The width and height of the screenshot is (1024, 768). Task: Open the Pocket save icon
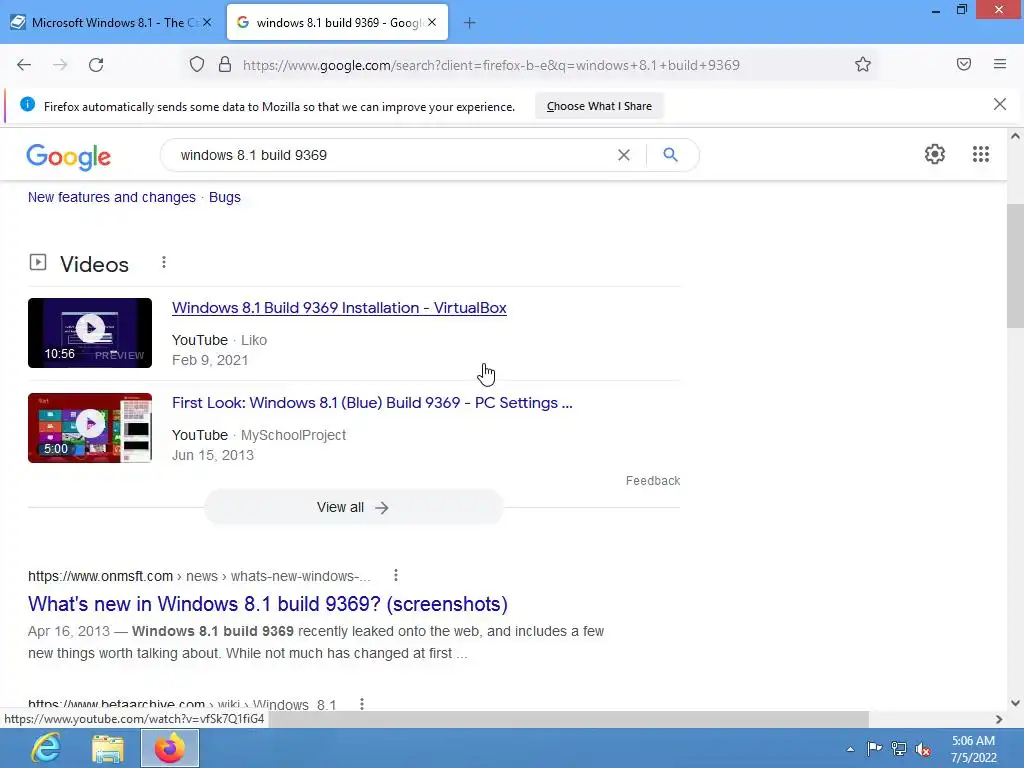(963, 64)
